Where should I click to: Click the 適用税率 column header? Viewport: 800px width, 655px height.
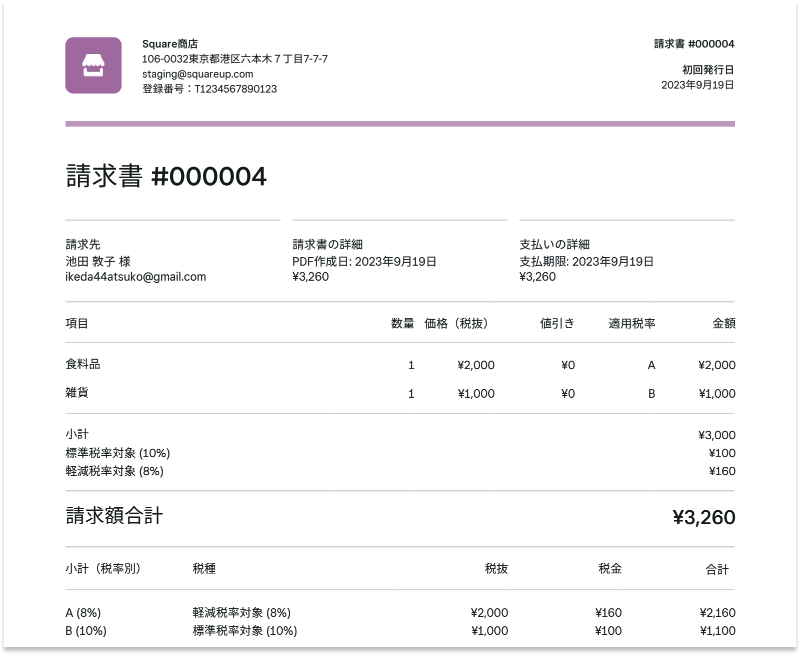point(632,323)
